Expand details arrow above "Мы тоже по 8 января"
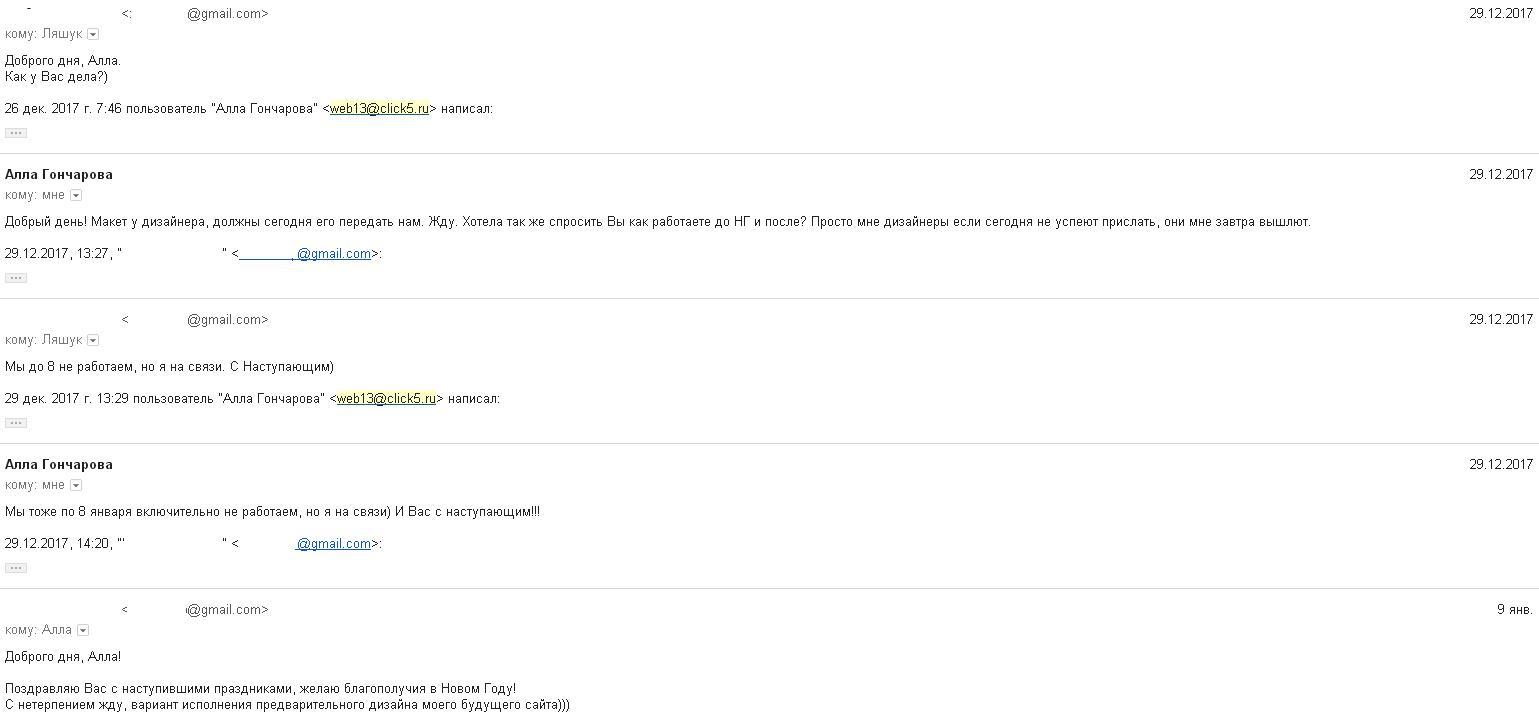 (76, 486)
